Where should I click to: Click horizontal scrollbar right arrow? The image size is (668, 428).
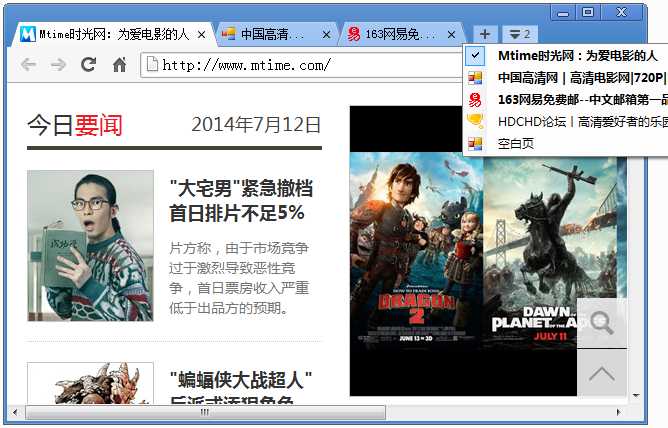tap(618, 412)
